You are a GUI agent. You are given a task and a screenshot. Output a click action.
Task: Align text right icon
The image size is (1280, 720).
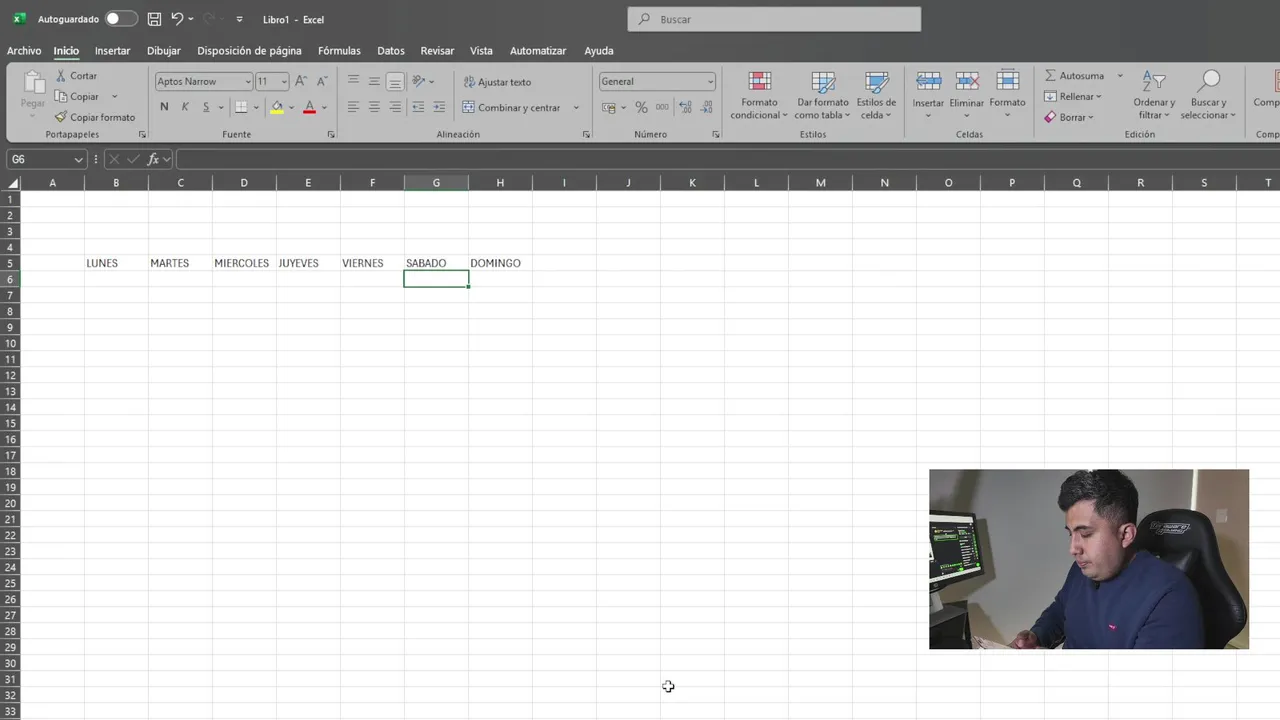point(395,107)
